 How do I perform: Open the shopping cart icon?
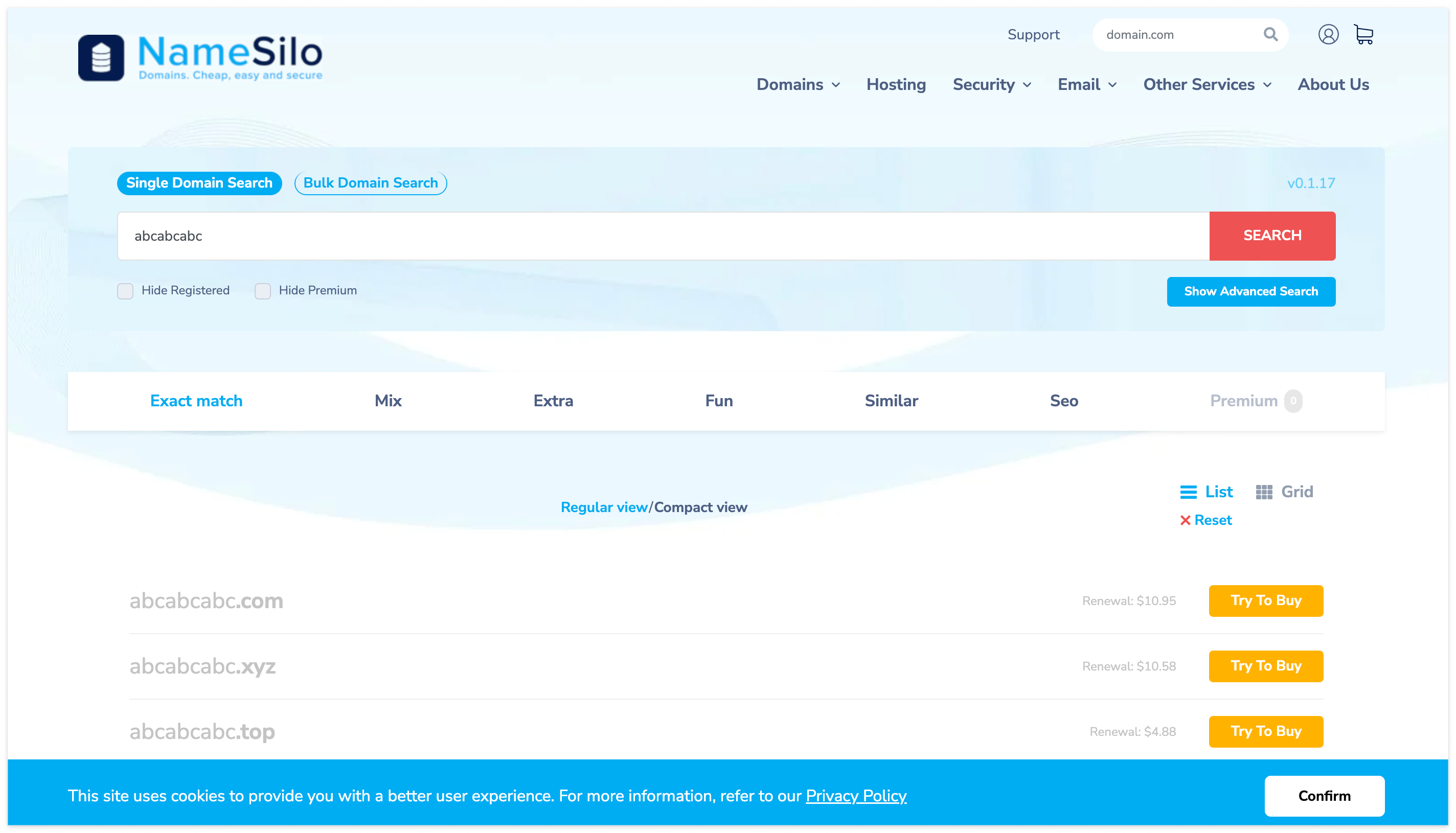coord(1364,34)
